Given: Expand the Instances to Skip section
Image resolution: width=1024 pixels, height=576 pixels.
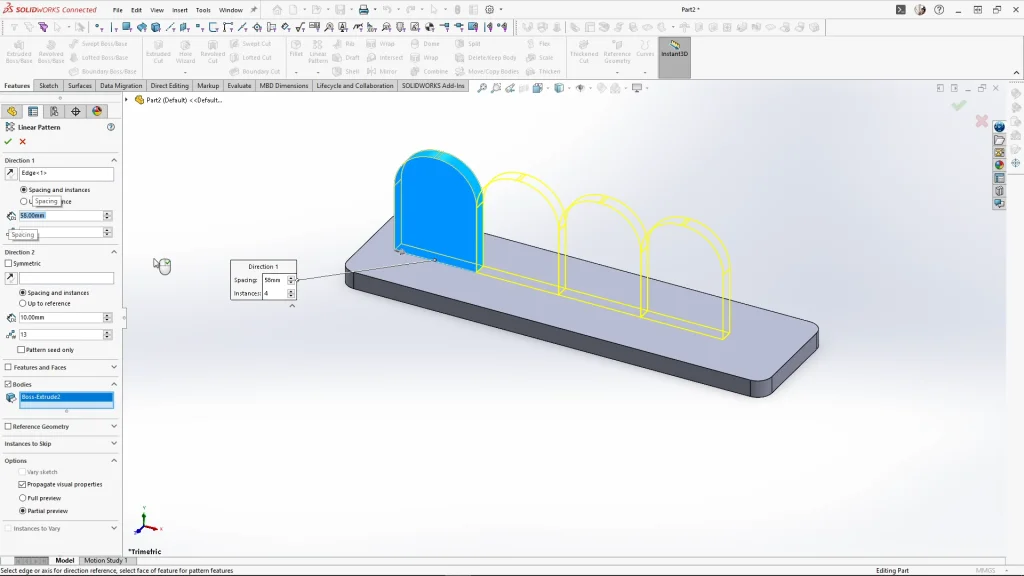Looking at the screenshot, I should (113, 443).
